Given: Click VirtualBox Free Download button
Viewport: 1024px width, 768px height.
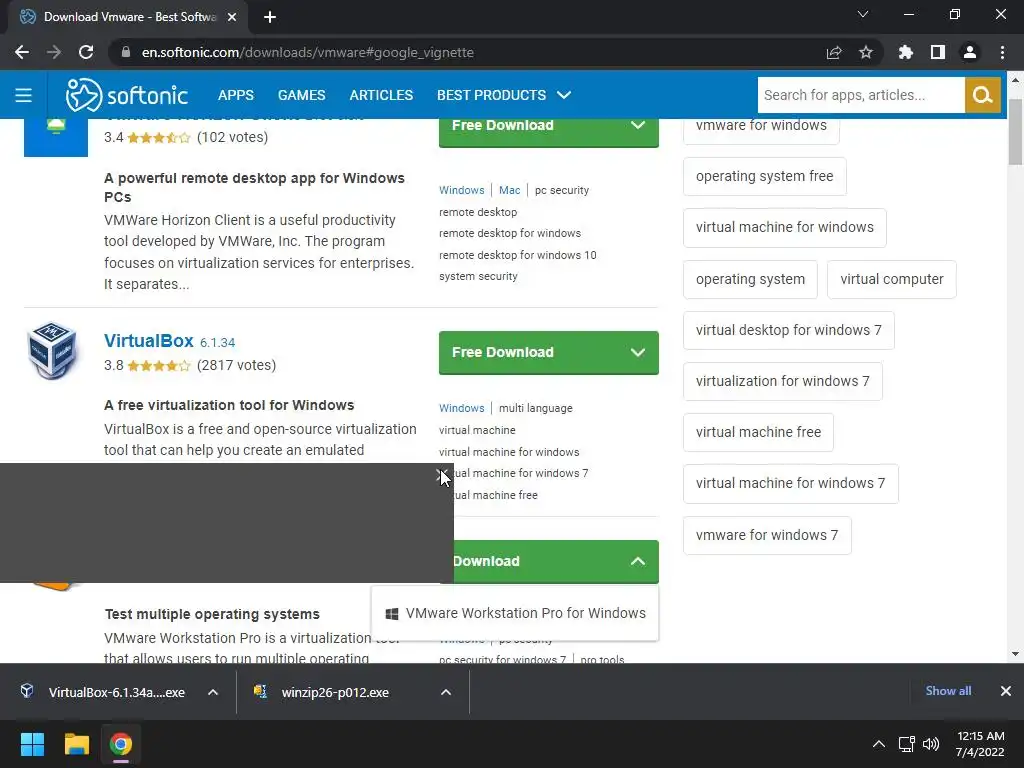Looking at the screenshot, I should point(549,353).
